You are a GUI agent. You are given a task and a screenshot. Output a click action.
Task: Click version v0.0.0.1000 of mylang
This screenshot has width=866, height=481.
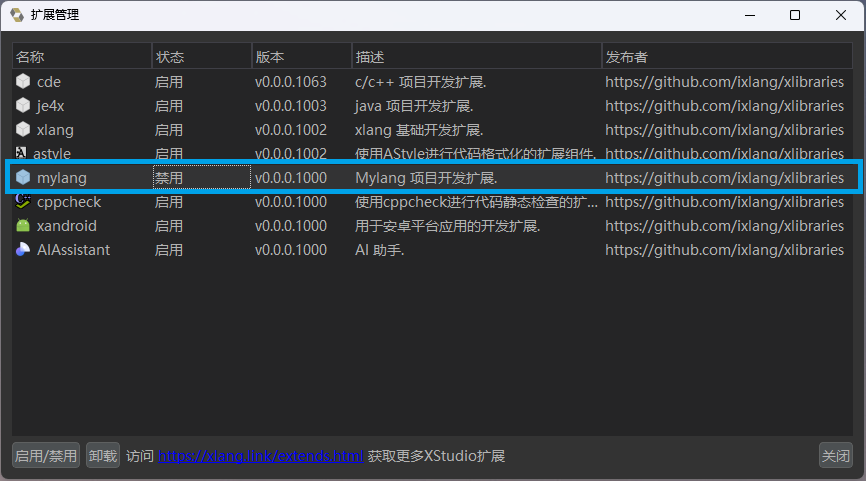[291, 178]
